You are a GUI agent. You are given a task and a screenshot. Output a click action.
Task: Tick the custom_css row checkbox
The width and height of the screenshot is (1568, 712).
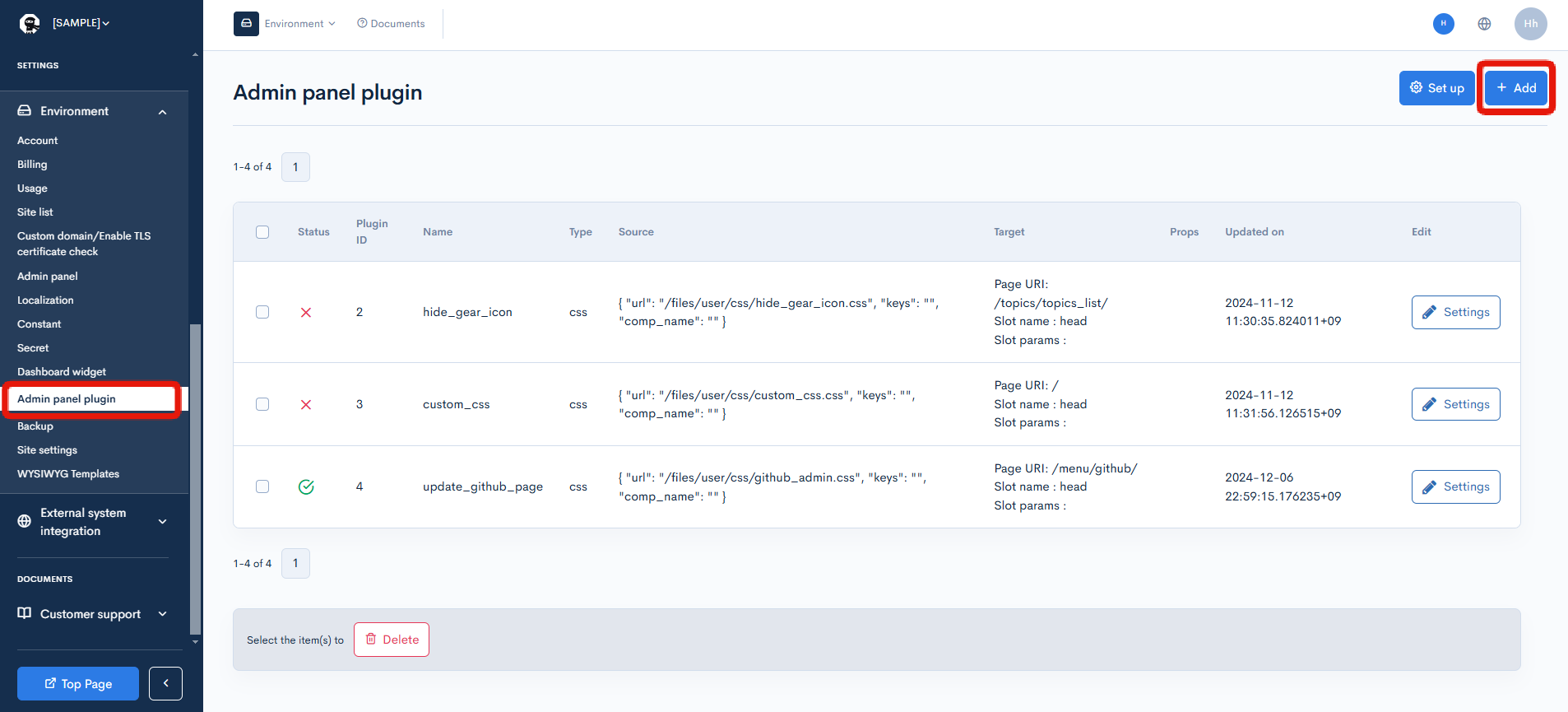(262, 405)
